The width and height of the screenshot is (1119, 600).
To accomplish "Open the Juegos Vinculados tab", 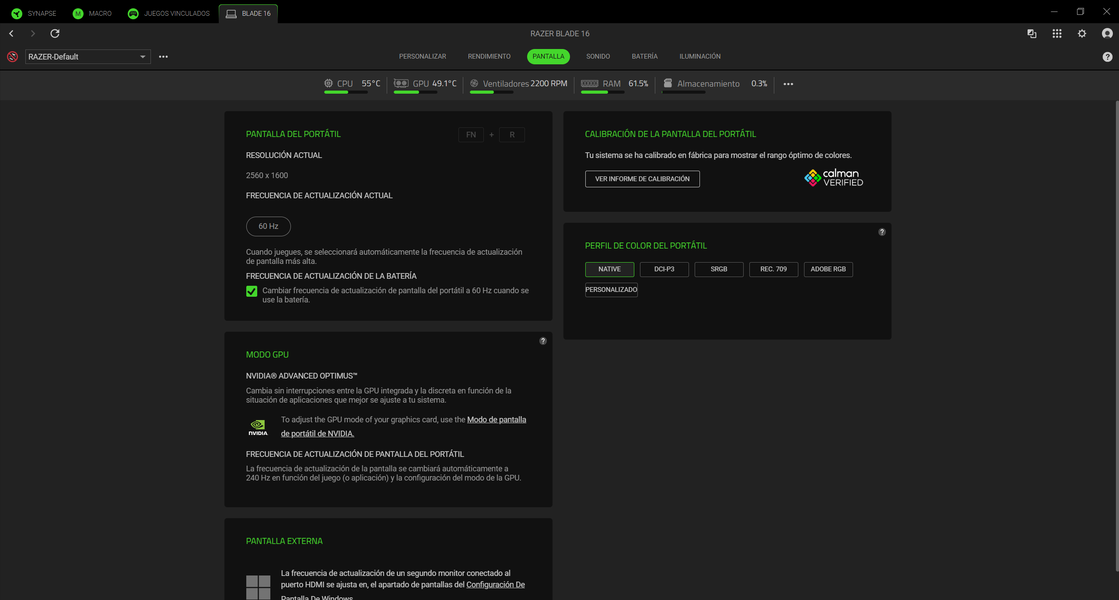I will click(x=169, y=14).
